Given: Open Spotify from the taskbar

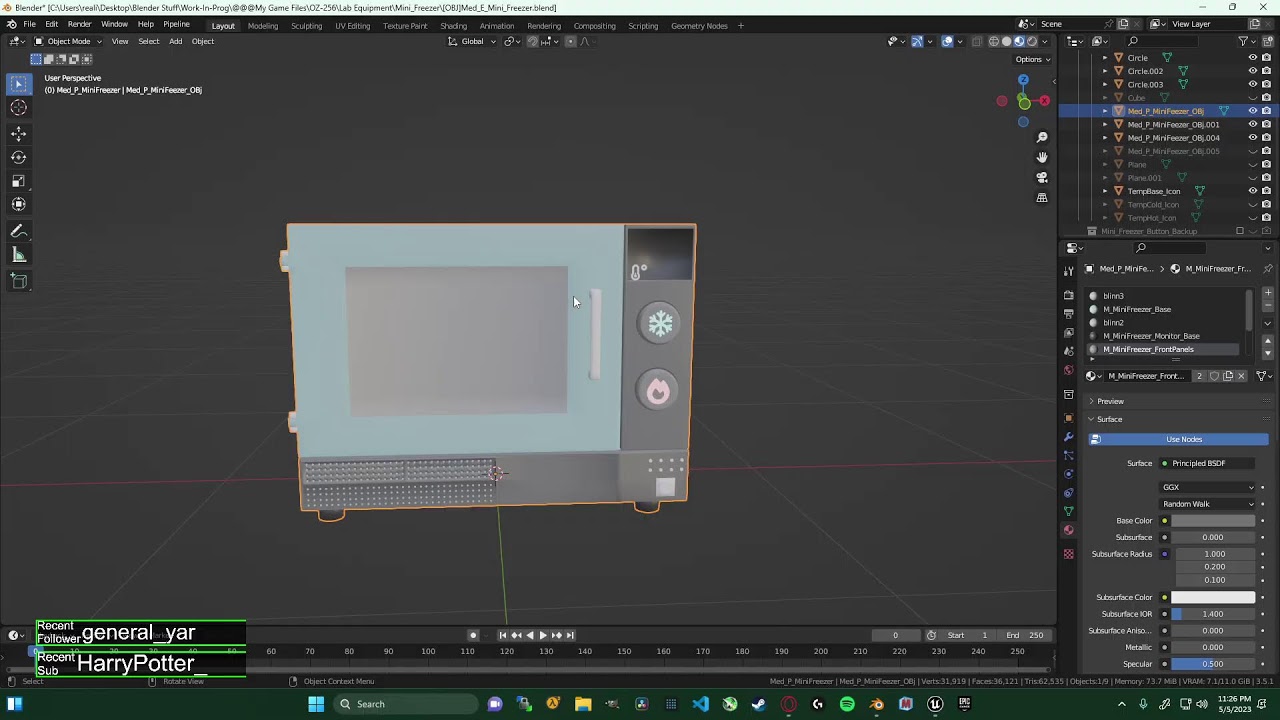Looking at the screenshot, I should coord(847,704).
